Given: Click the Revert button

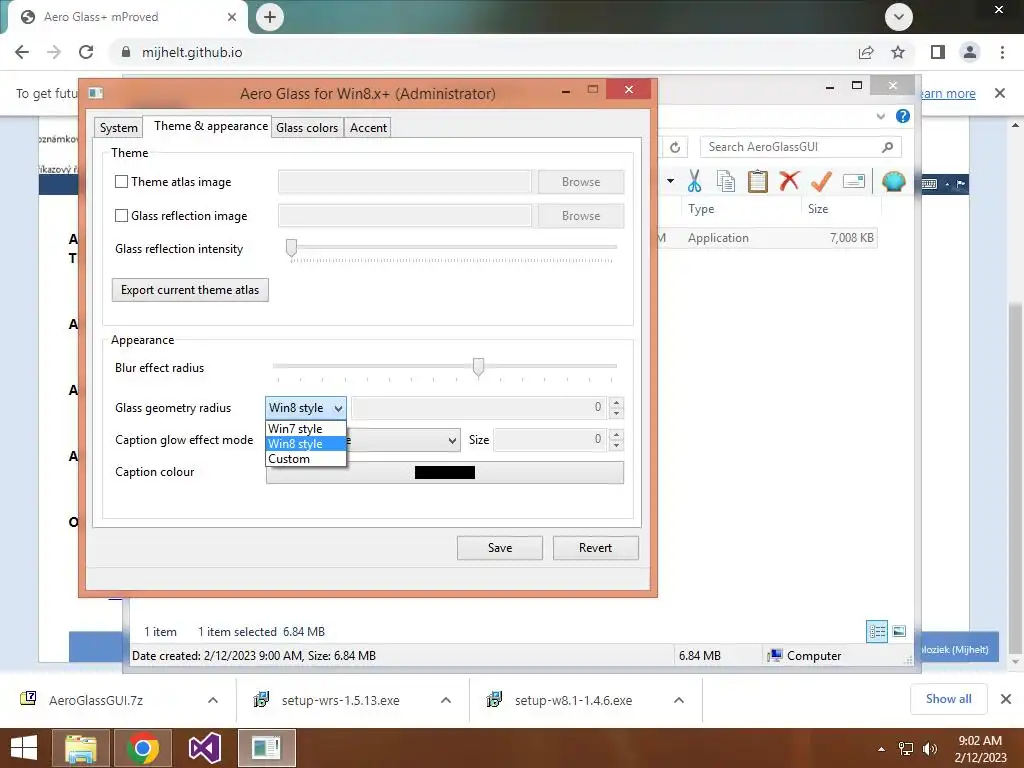Looking at the screenshot, I should (596, 548).
